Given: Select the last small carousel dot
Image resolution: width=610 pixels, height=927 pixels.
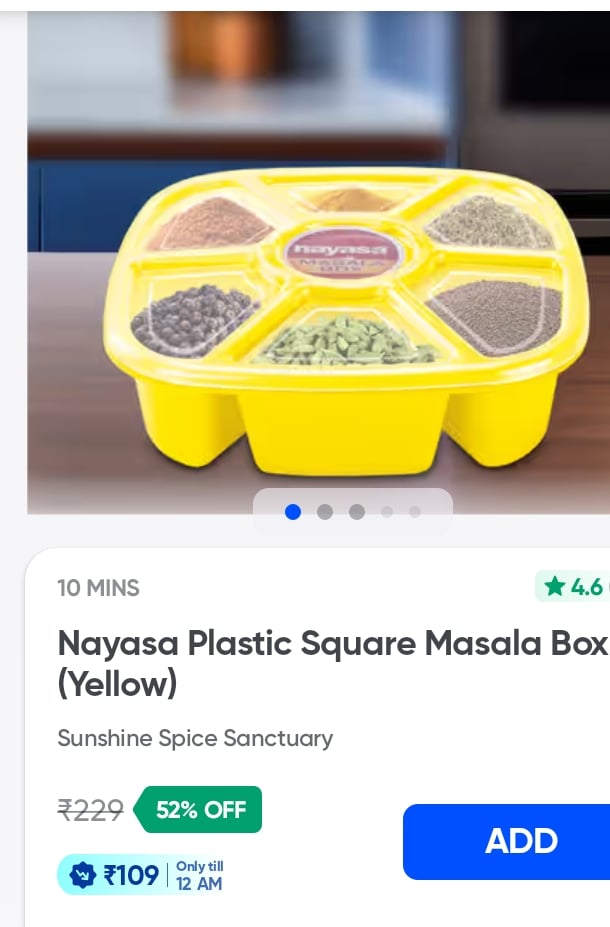Looking at the screenshot, I should coord(415,512).
